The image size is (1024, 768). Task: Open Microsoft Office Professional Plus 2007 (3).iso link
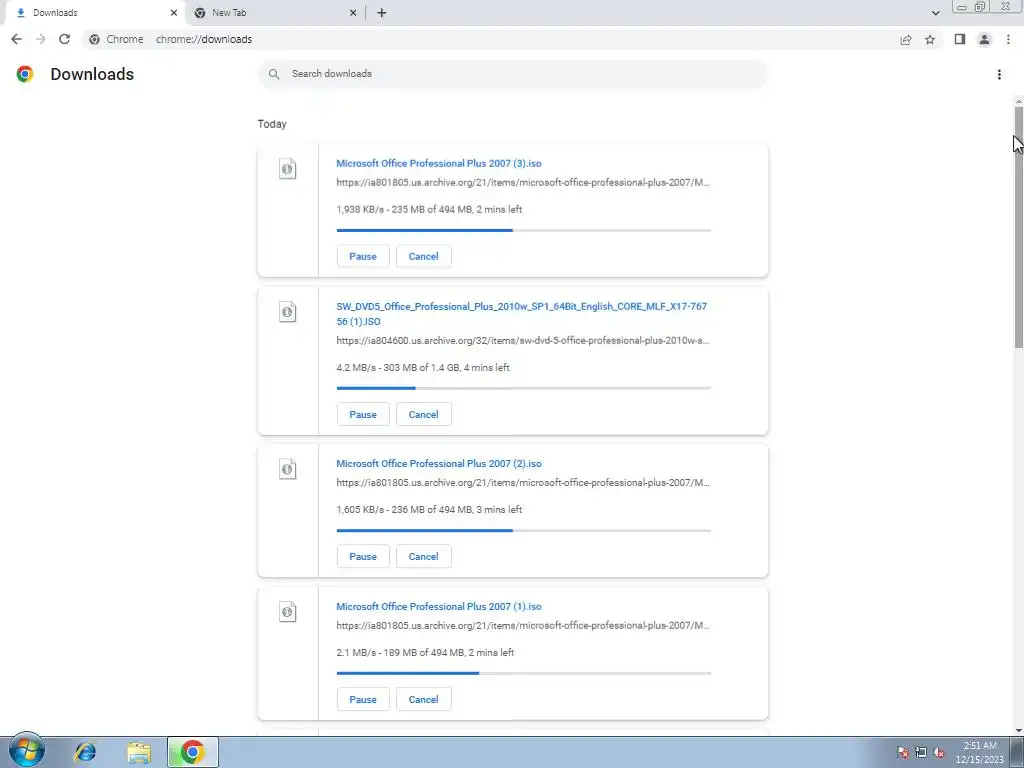tap(439, 163)
